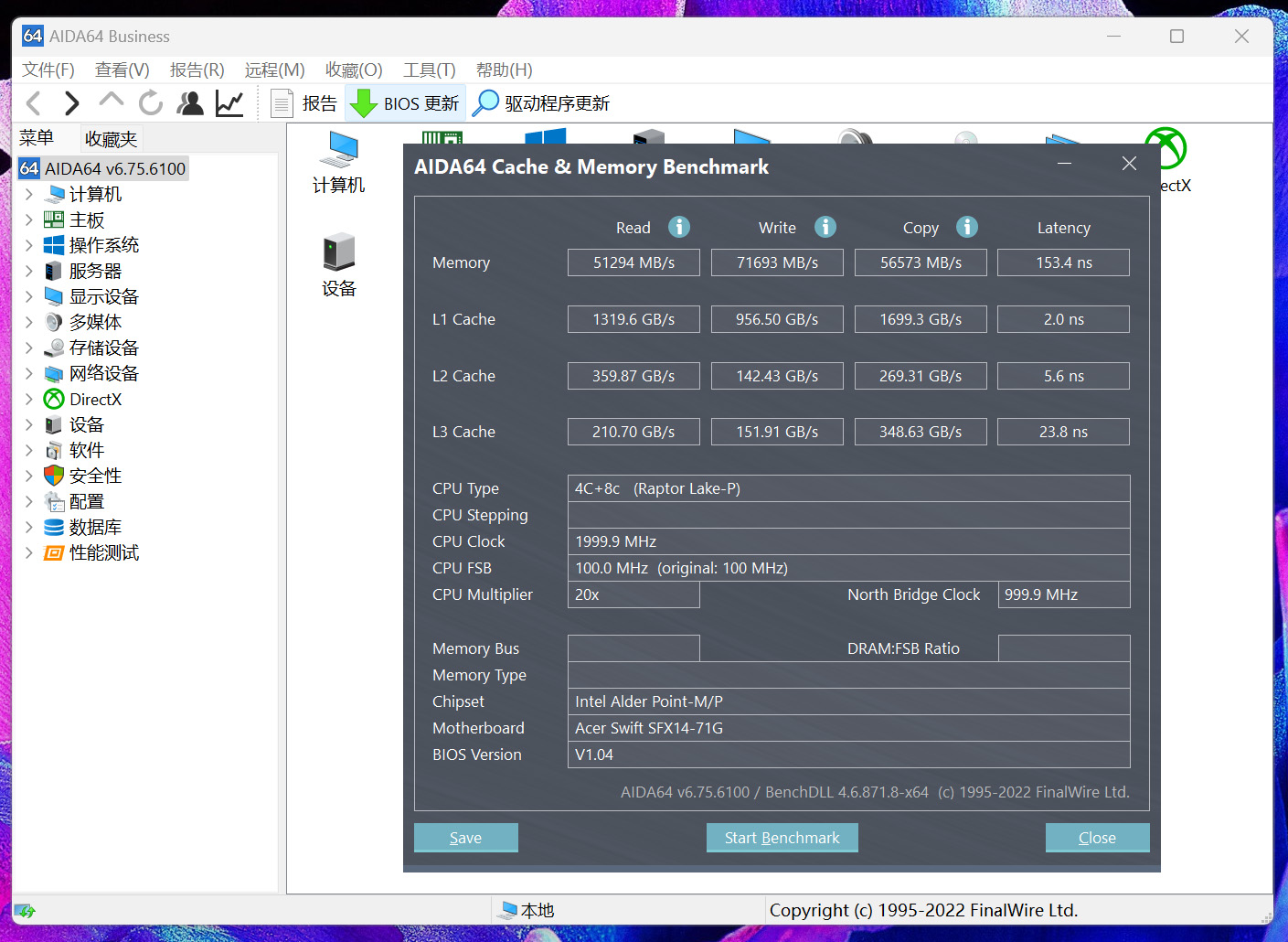Viewport: 1288px width, 942px height.
Task: Expand the 计算机 tree node
Action: 28,194
